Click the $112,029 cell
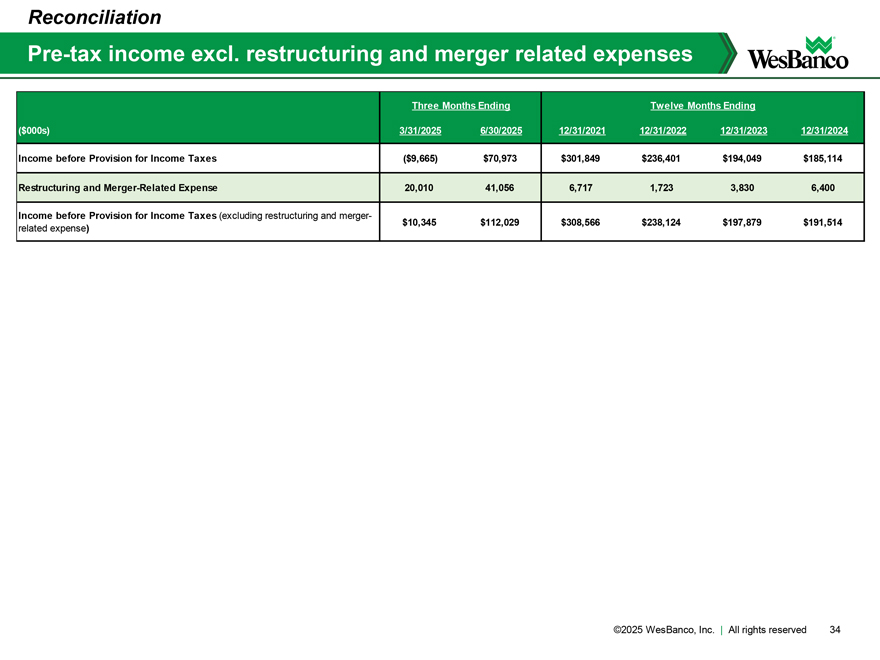This screenshot has width=880, height=660. tap(499, 222)
